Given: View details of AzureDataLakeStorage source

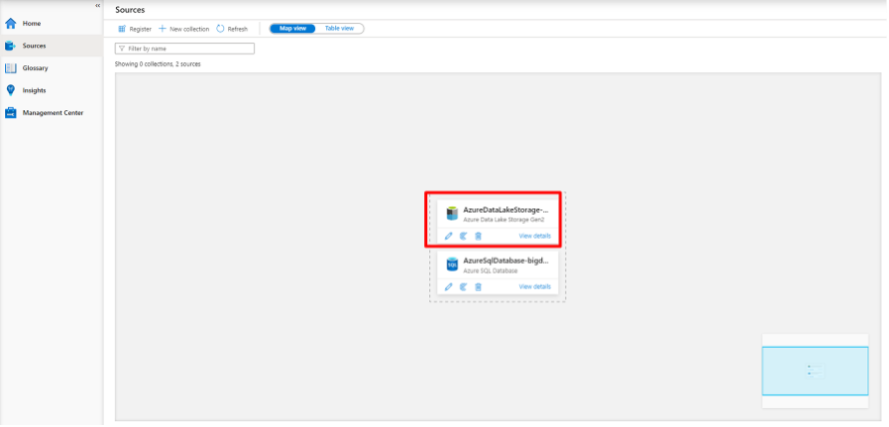Looking at the screenshot, I should click(535, 236).
